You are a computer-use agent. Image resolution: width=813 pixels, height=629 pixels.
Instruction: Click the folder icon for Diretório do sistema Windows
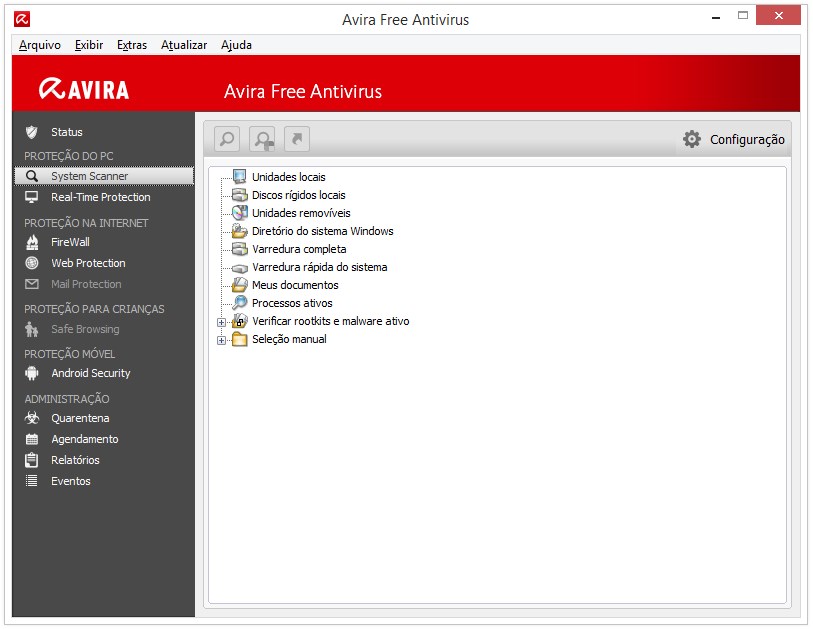(x=240, y=231)
